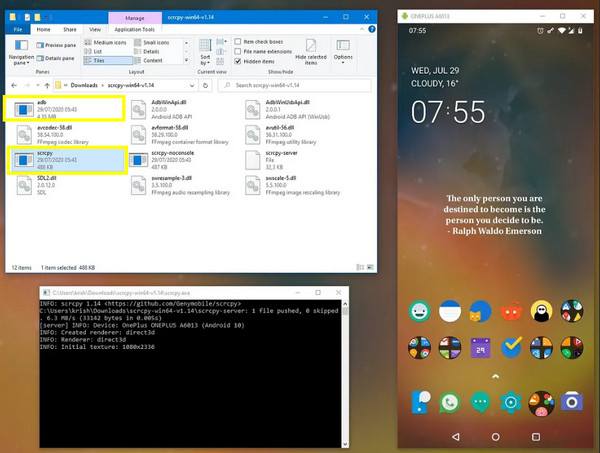Switch to the Home ribbon tab
The width and height of the screenshot is (600, 453).
point(44,29)
